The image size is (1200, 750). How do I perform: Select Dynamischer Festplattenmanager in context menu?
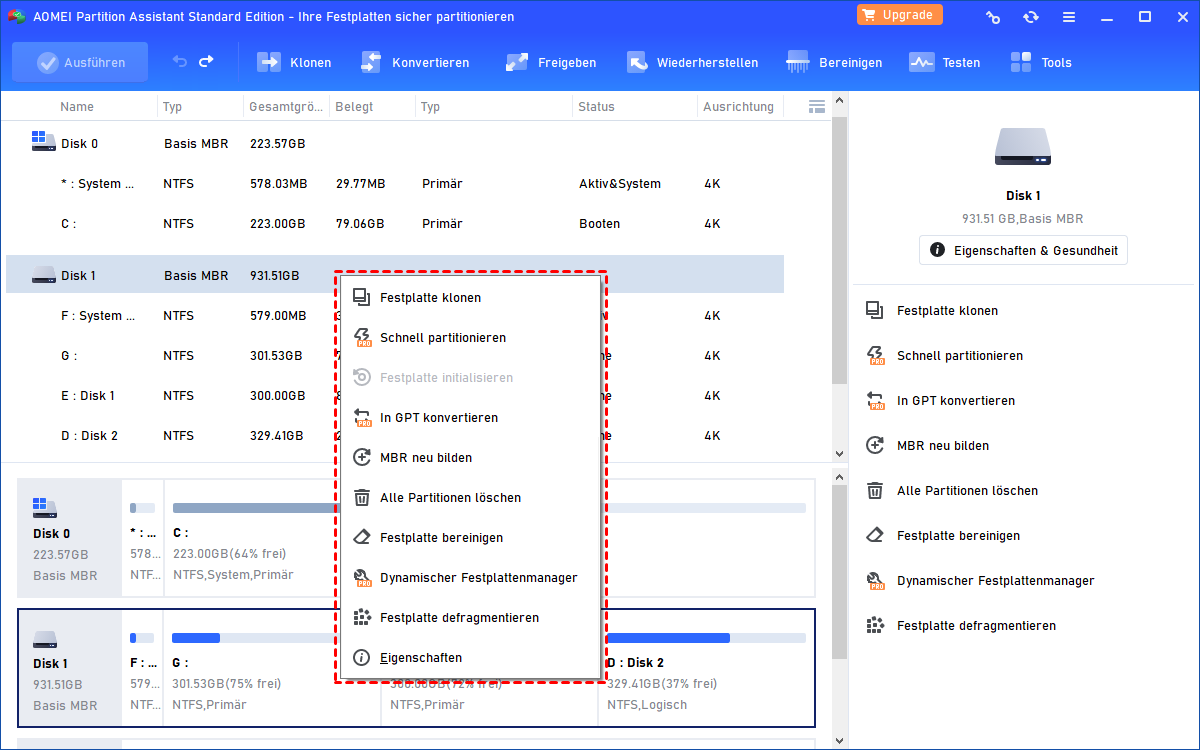[471, 578]
